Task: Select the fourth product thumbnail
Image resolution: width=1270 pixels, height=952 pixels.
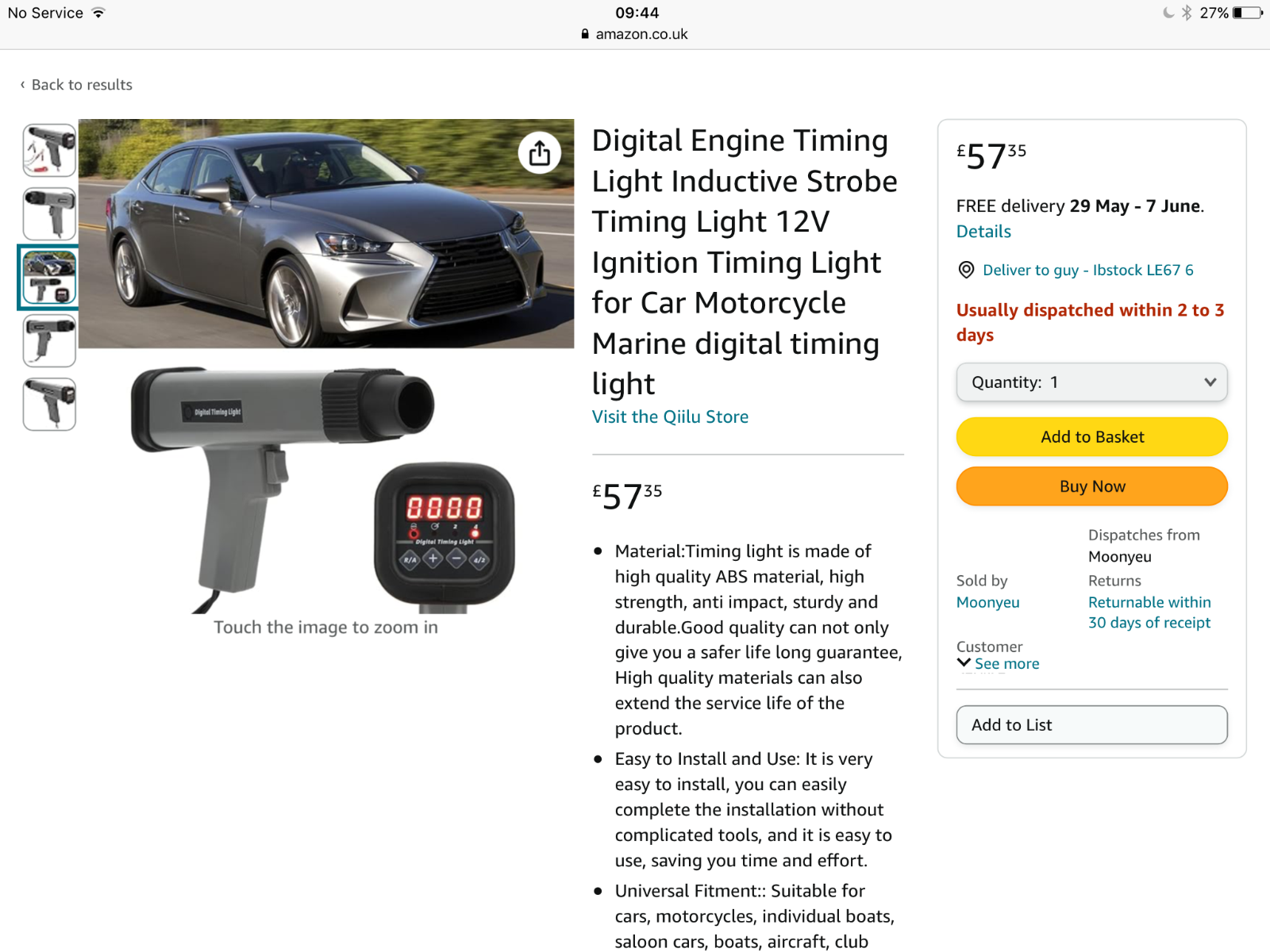Action: pyautogui.click(x=49, y=340)
